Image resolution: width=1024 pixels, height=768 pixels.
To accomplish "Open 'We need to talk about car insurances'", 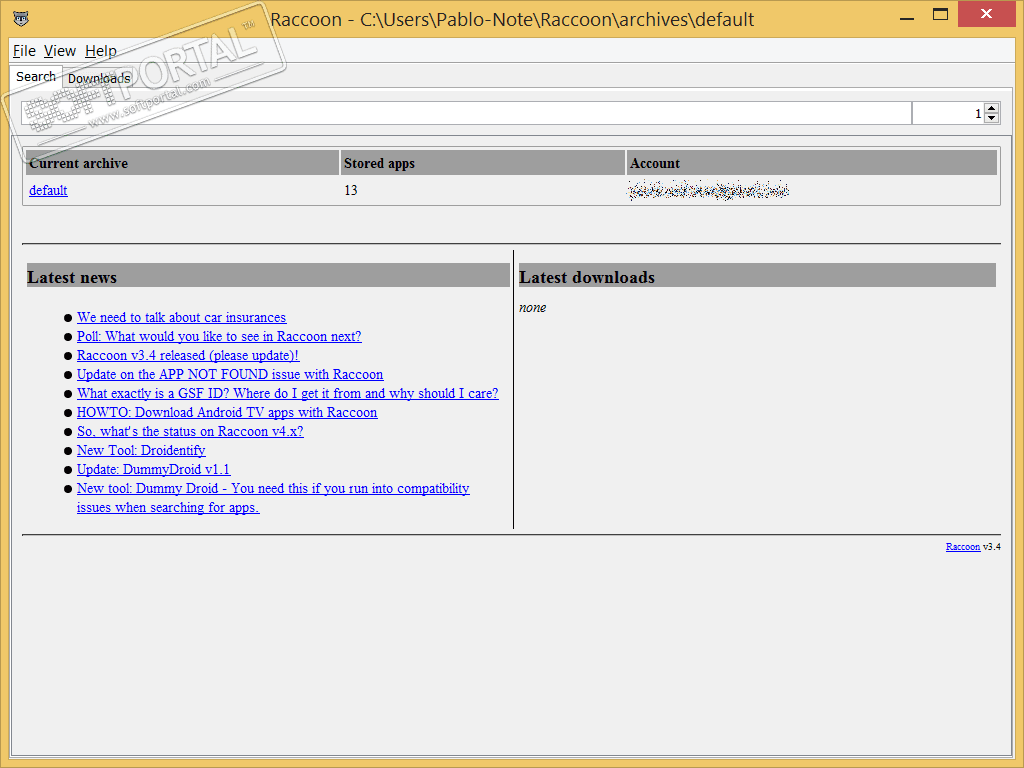I will click(182, 317).
